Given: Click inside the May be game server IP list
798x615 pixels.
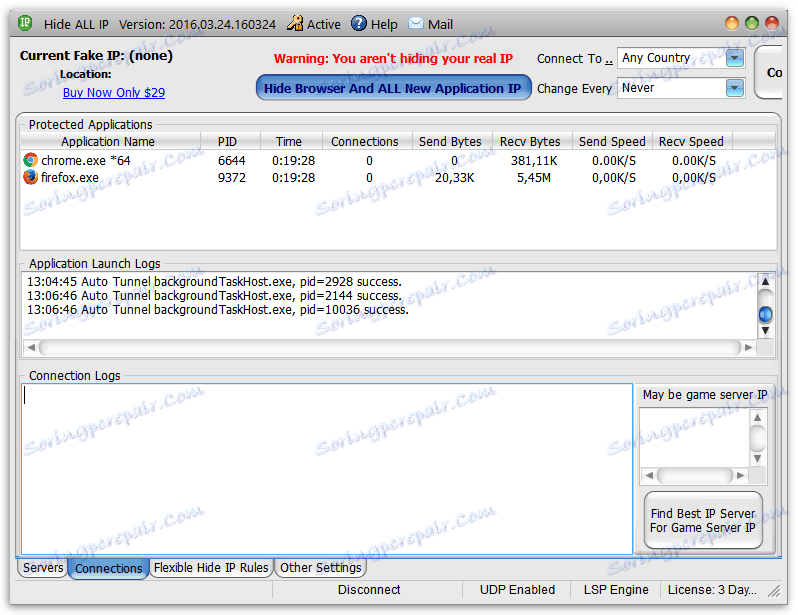Looking at the screenshot, I should 695,437.
